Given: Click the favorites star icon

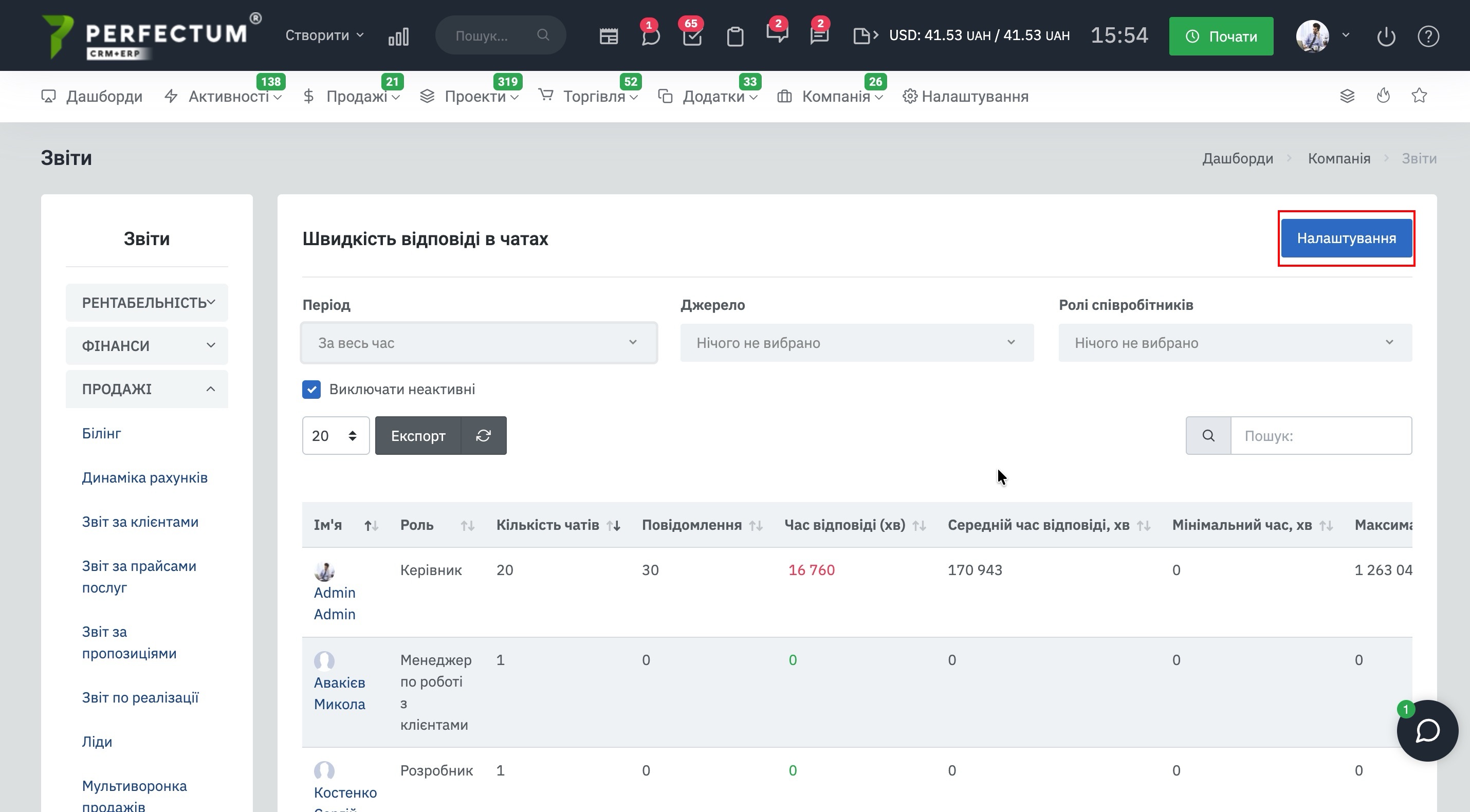Looking at the screenshot, I should click(1419, 96).
